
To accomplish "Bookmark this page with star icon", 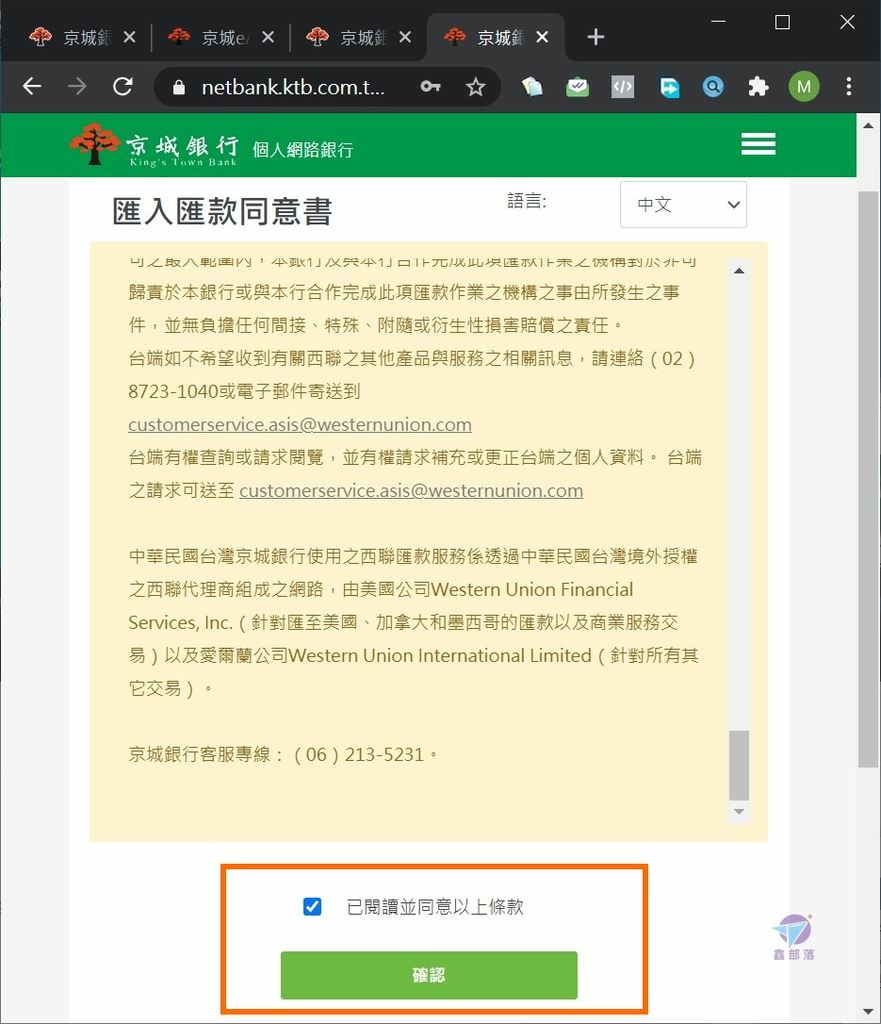I will 475,86.
